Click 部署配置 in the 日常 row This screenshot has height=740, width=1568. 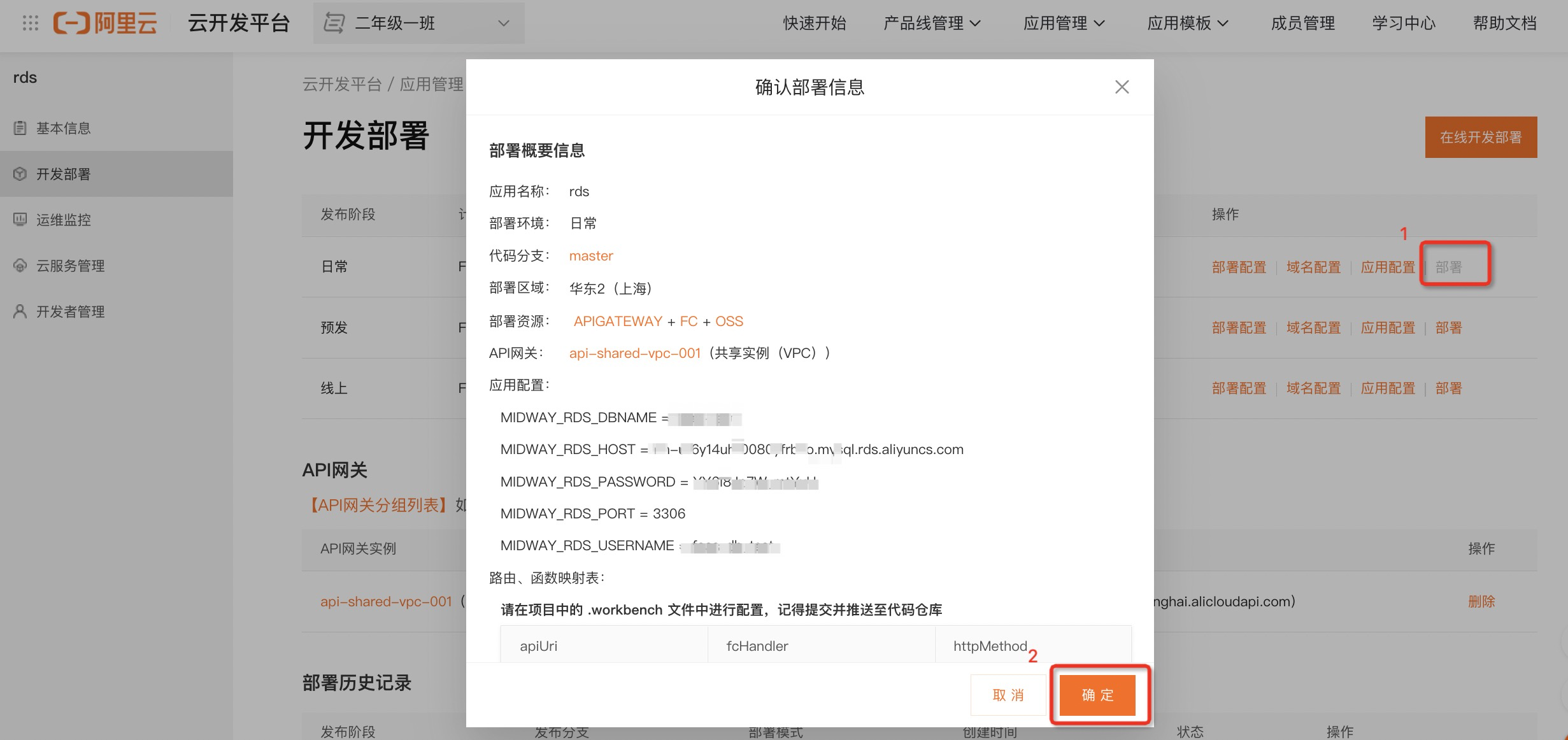click(1239, 267)
